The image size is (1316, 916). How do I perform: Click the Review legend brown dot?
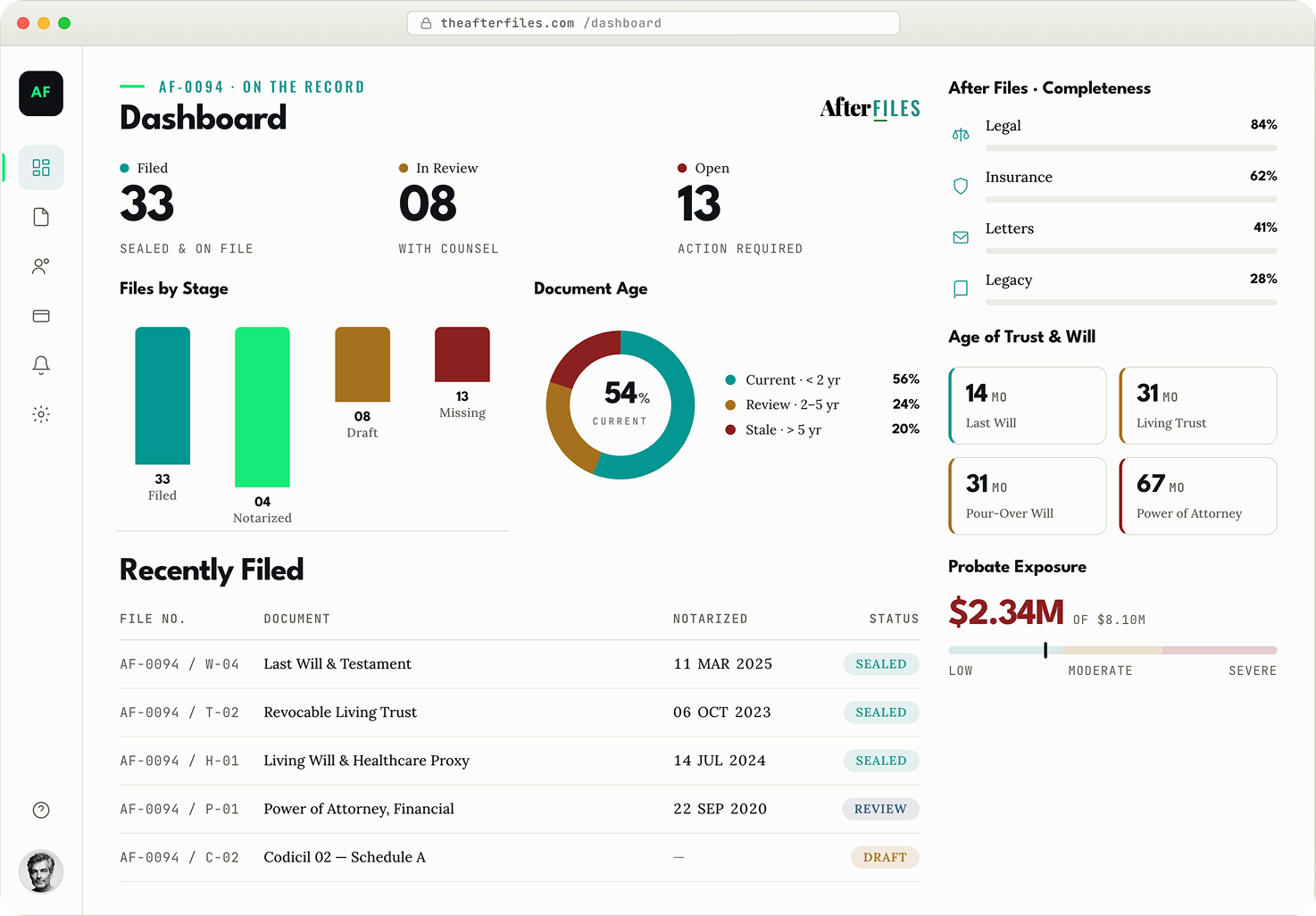coord(730,404)
